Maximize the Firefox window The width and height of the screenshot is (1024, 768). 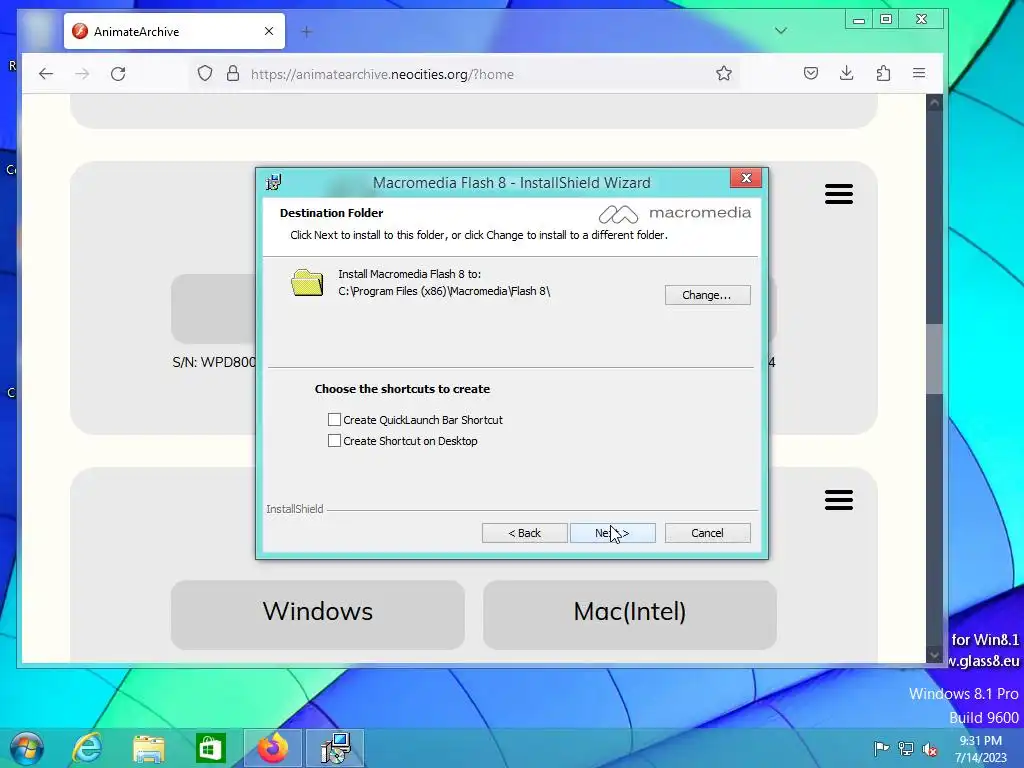pos(886,20)
